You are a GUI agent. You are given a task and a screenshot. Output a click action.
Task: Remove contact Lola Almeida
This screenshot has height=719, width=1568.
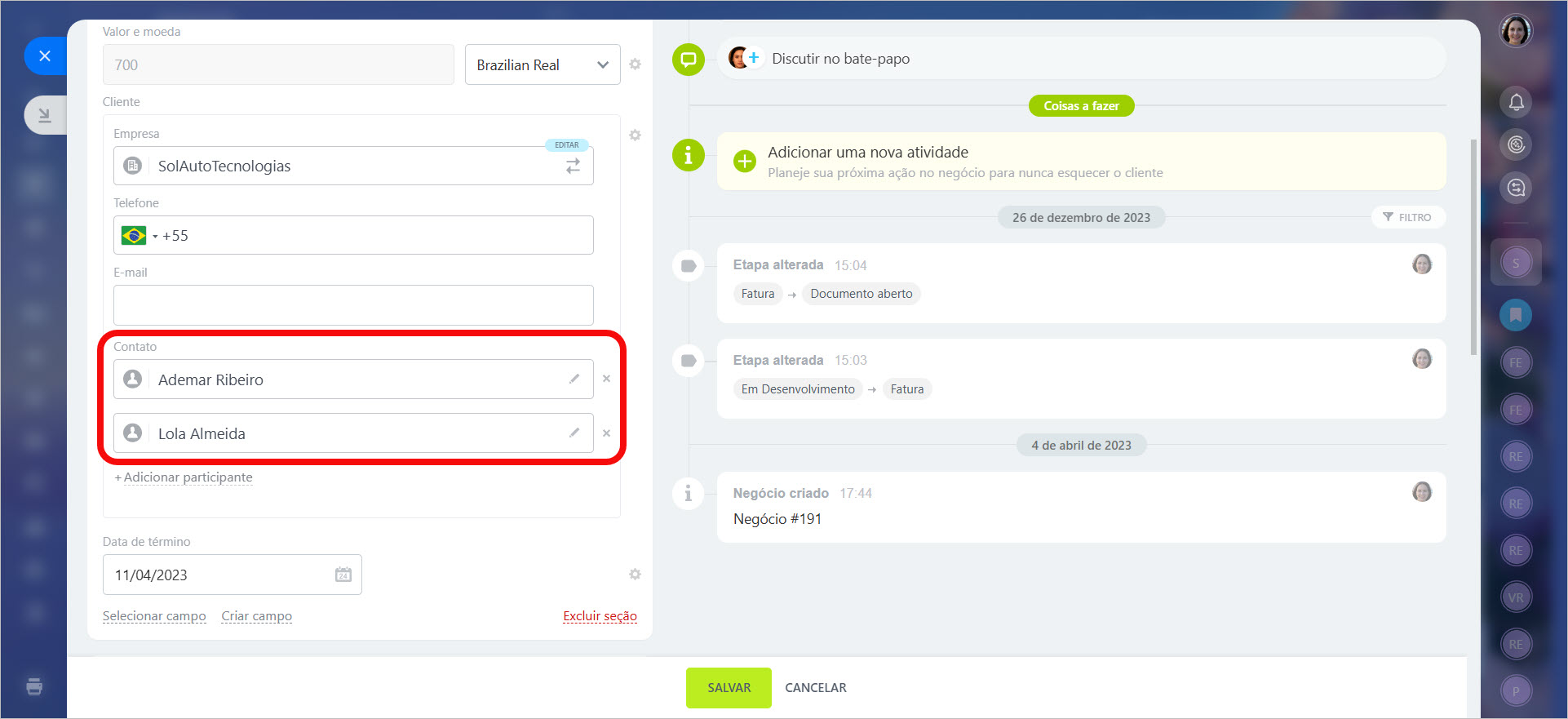pyautogui.click(x=606, y=433)
